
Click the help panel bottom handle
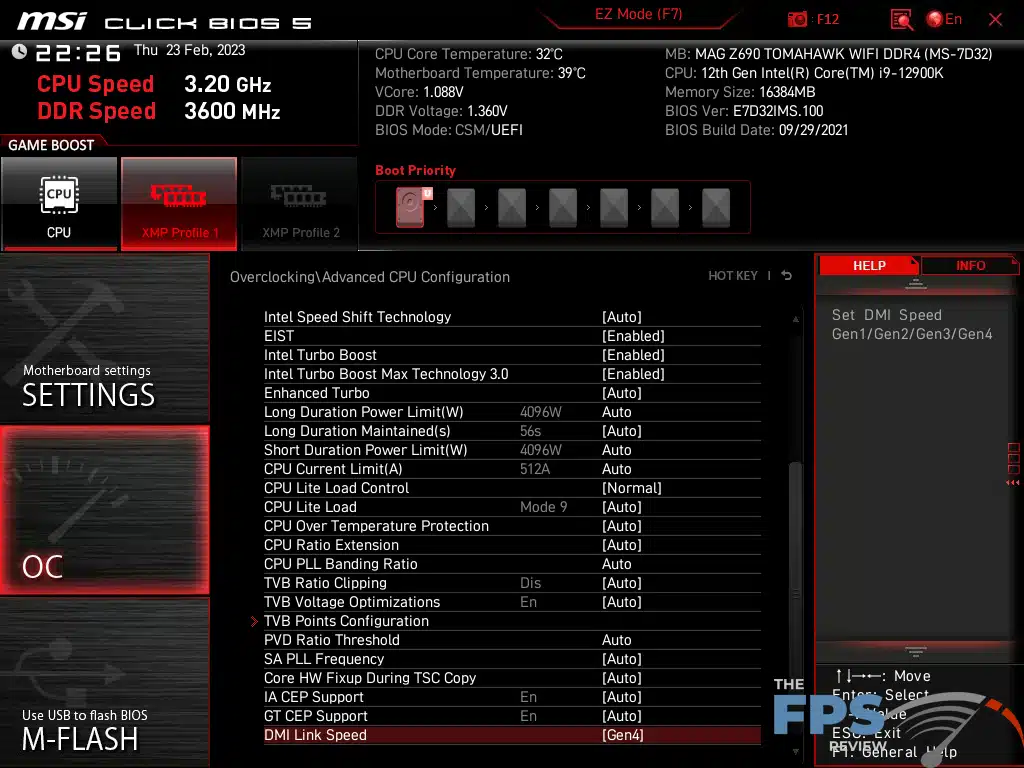pos(916,651)
